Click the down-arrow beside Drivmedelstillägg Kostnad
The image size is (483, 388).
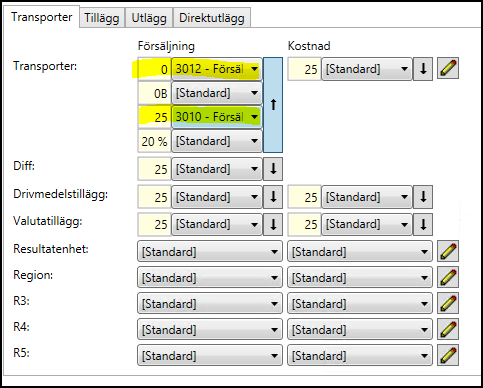423,197
